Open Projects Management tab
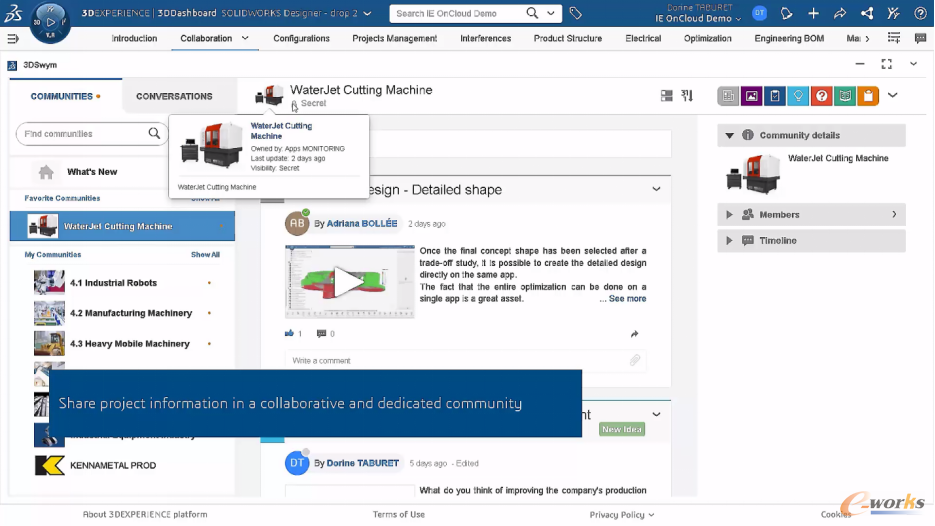935x526 pixels. tap(394, 38)
